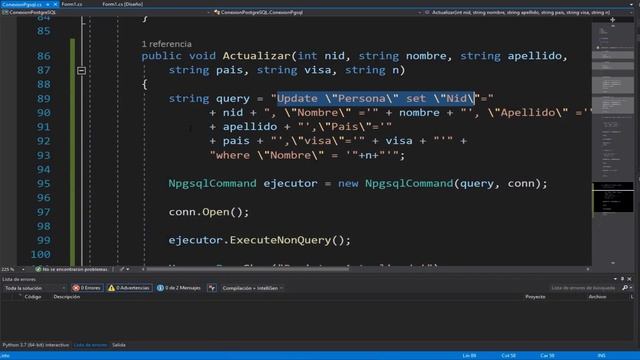Open the Actualizar member dropdown
The height and width of the screenshot is (360, 640).
pos(529,12)
